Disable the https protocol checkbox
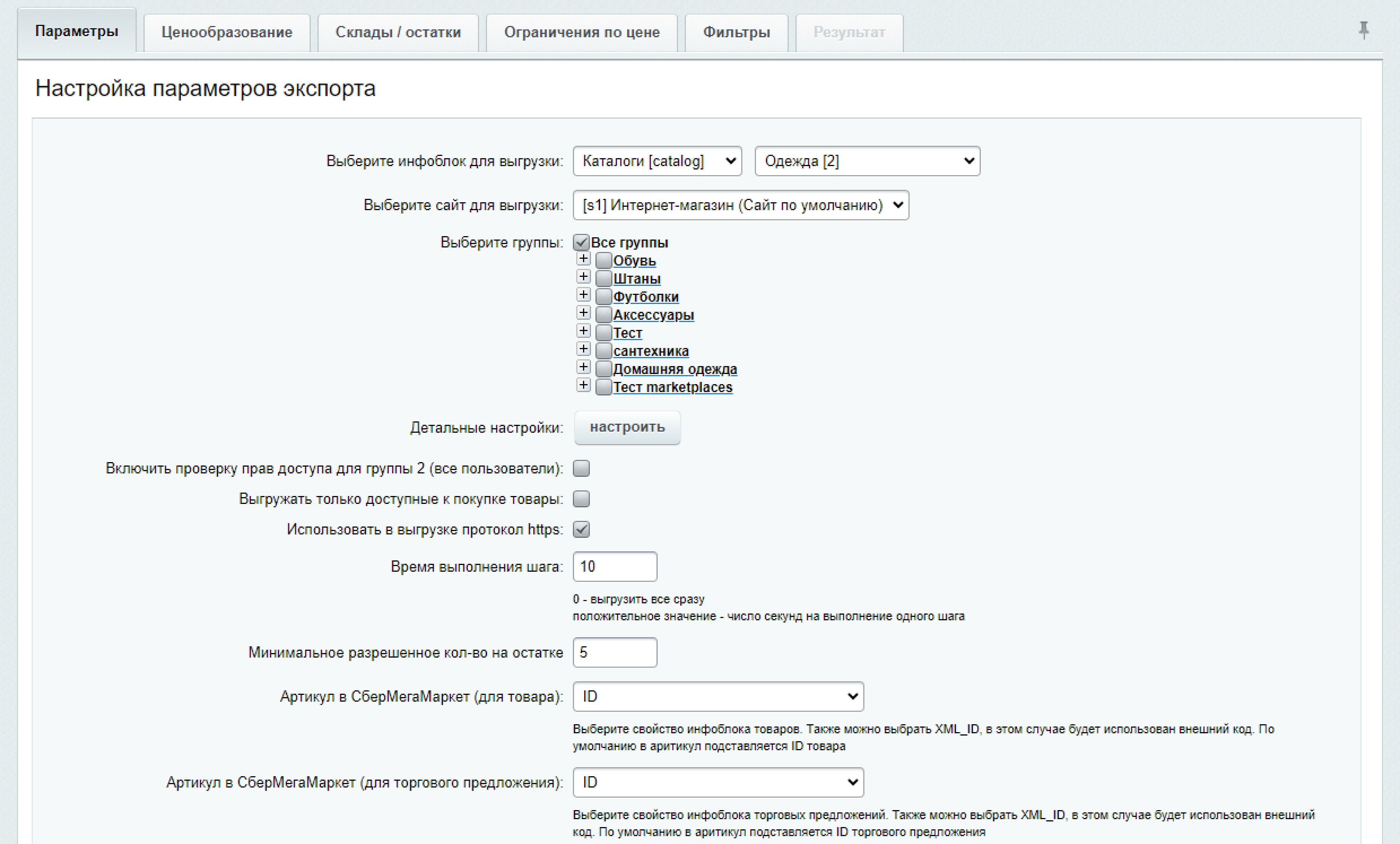Image resolution: width=1400 pixels, height=844 pixels. (x=581, y=530)
